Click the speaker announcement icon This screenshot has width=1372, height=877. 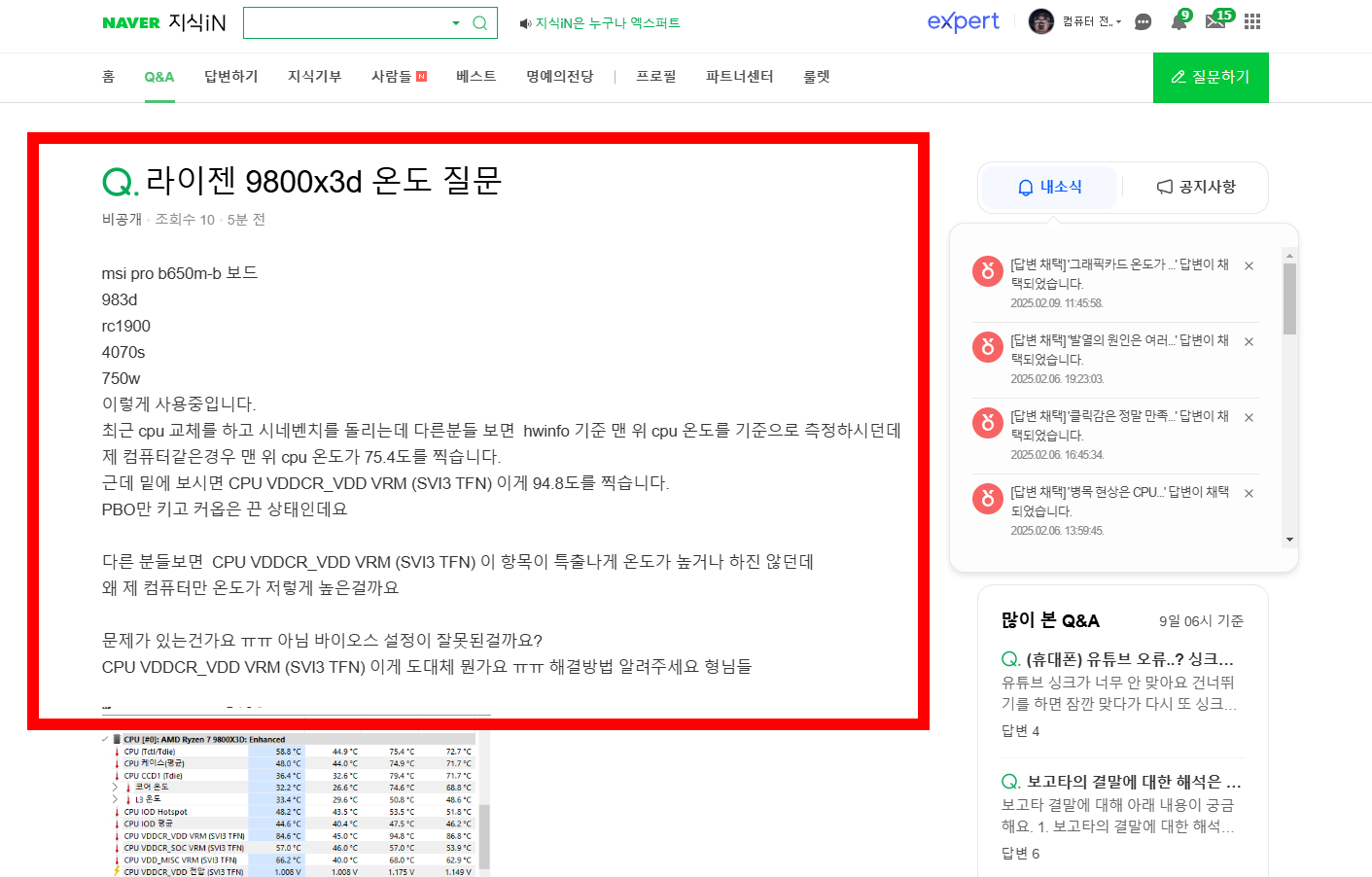pyautogui.click(x=525, y=23)
